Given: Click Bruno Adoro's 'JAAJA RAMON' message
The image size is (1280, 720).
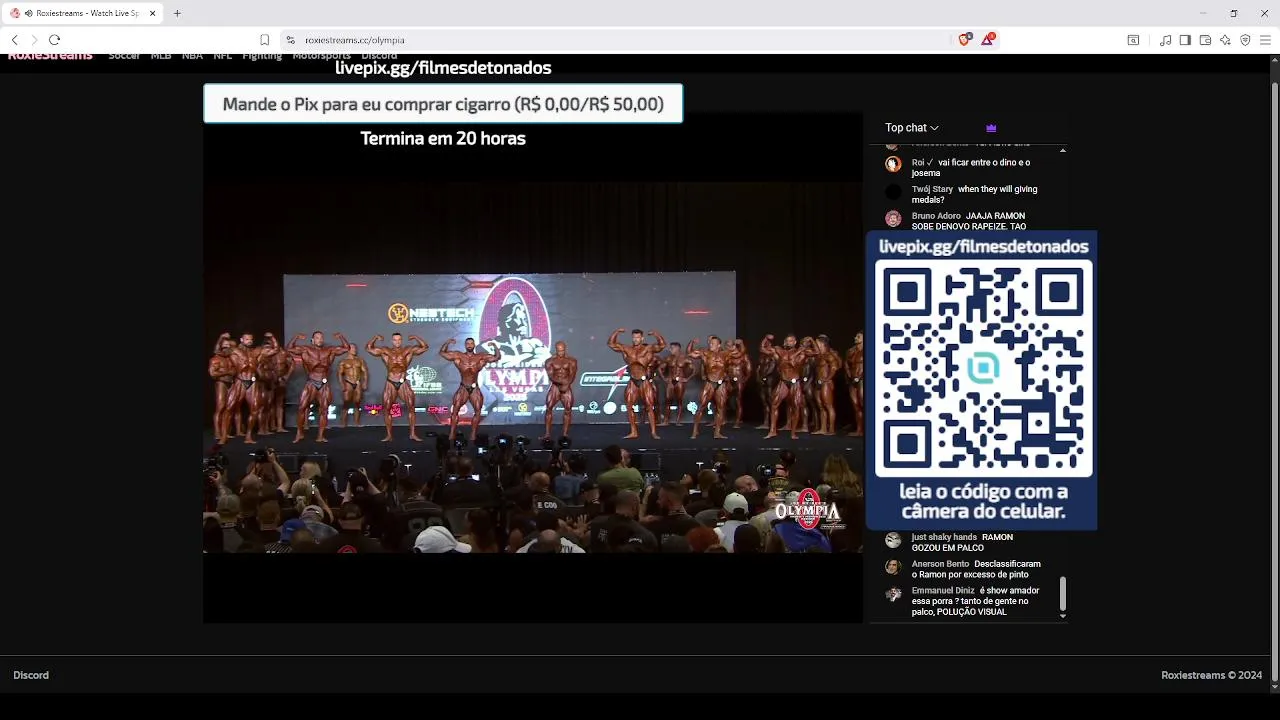Looking at the screenshot, I should 968,221.
